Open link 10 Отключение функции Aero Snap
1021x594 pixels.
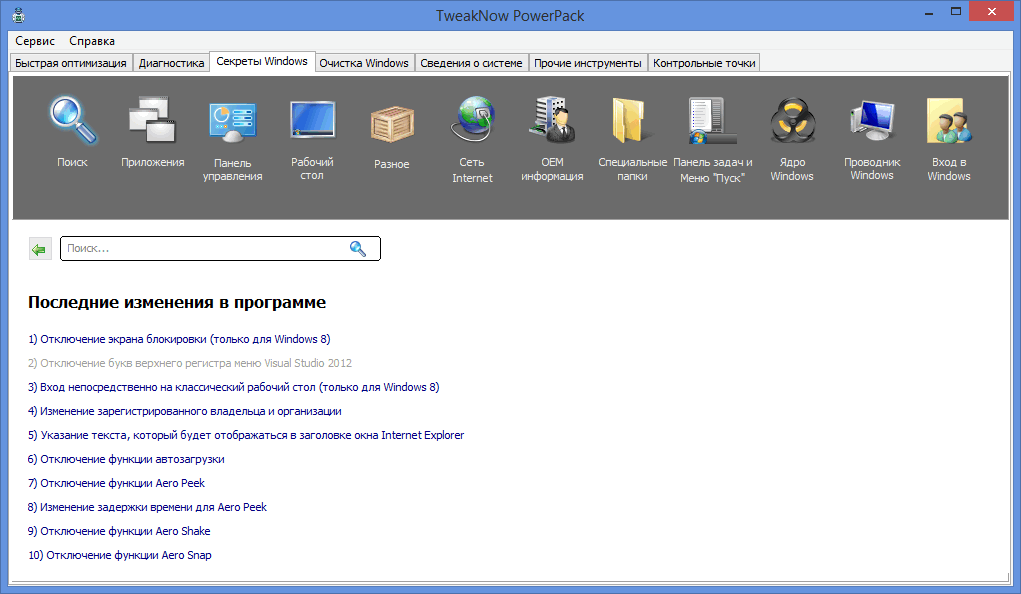[x=120, y=556]
